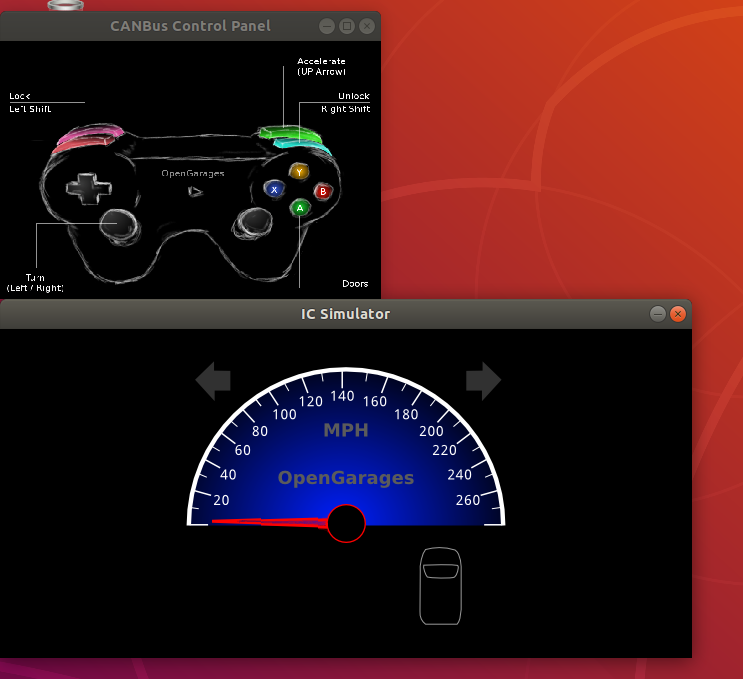This screenshot has height=679, width=743.
Task: Click the CANBus Control Panel title bar
Action: tap(190, 26)
